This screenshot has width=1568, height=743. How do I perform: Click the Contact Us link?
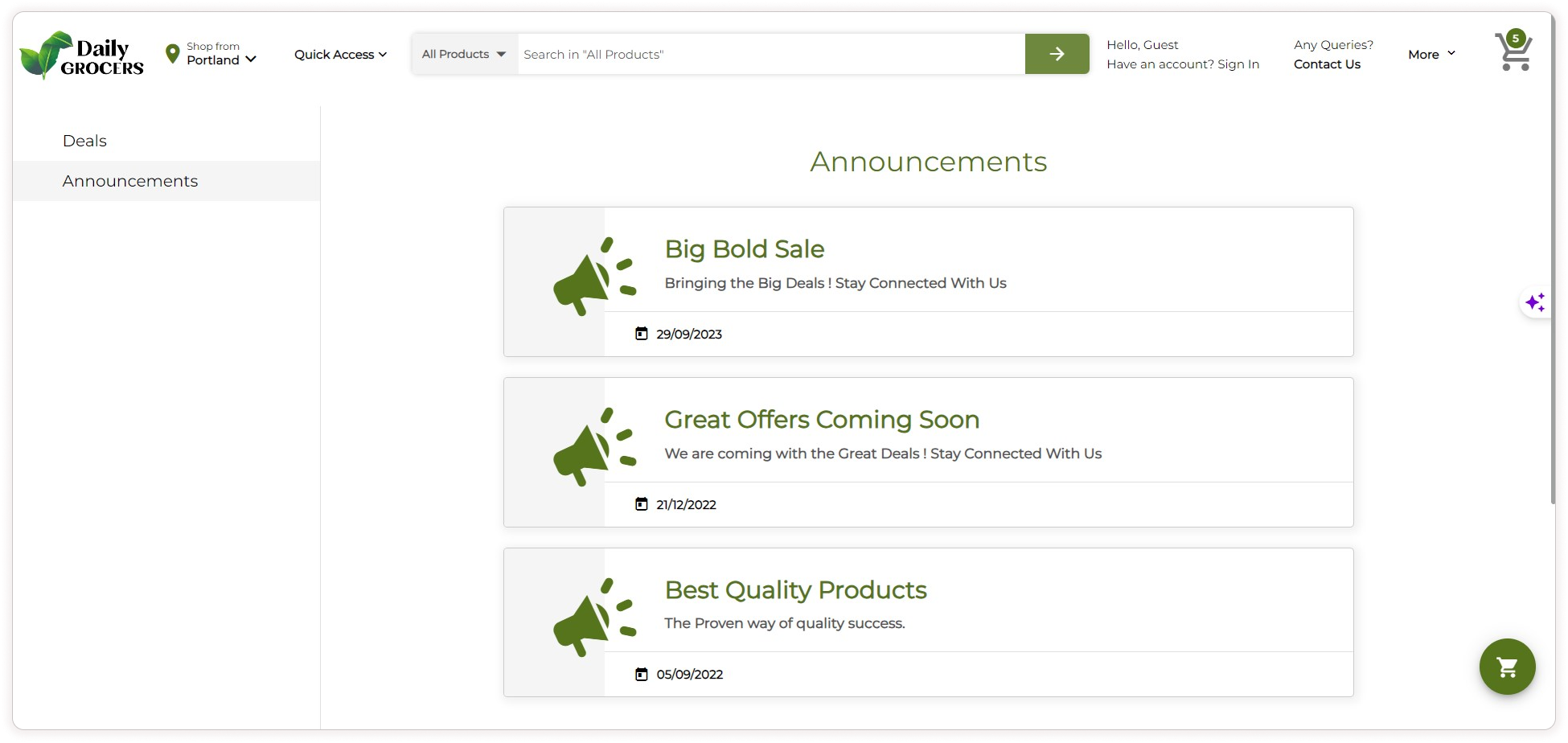(x=1327, y=64)
